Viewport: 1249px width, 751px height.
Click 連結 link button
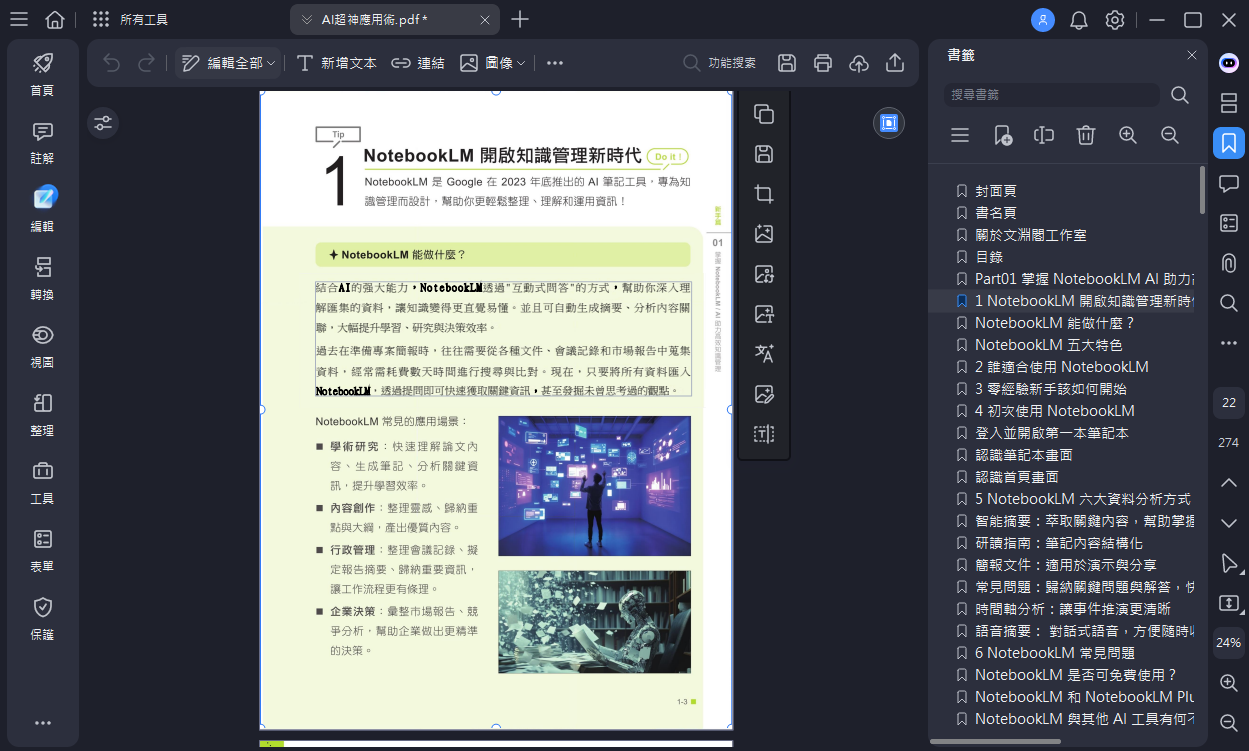(x=417, y=63)
